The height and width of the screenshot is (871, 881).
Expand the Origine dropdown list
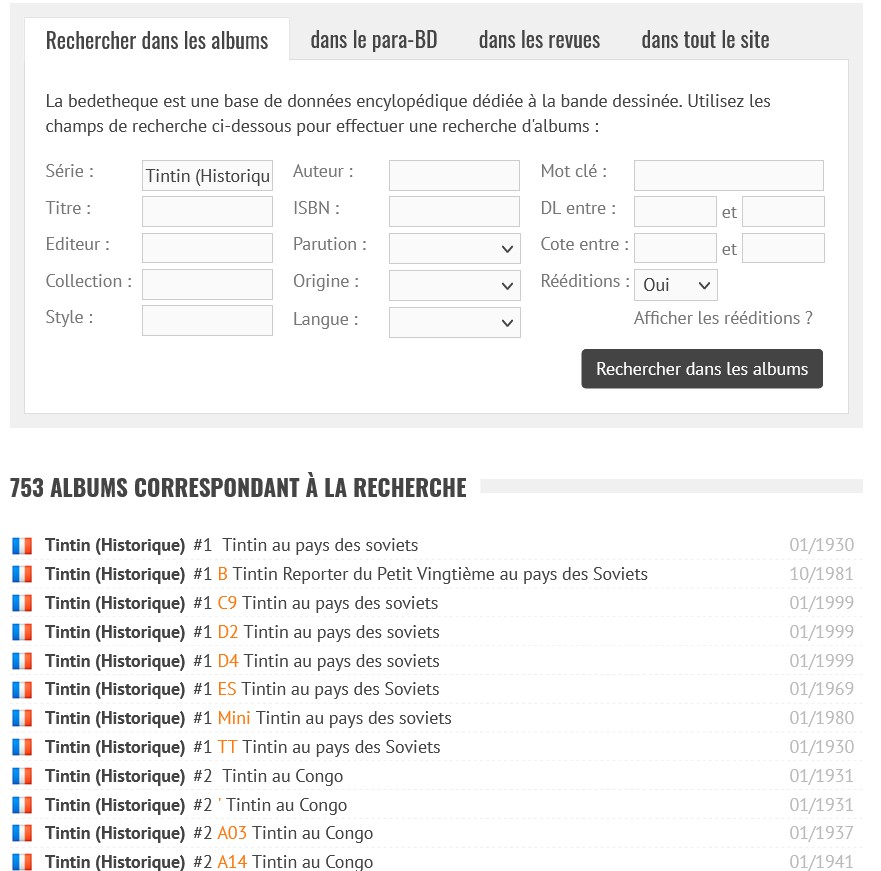454,286
